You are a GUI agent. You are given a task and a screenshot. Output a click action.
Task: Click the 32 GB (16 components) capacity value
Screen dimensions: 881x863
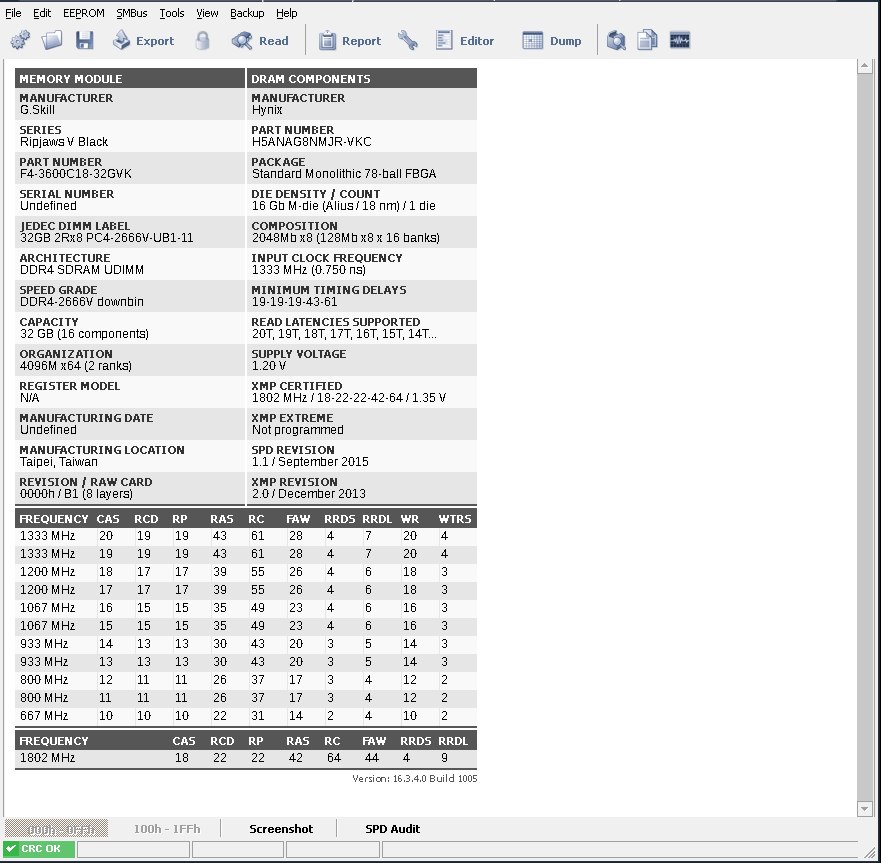[84, 334]
